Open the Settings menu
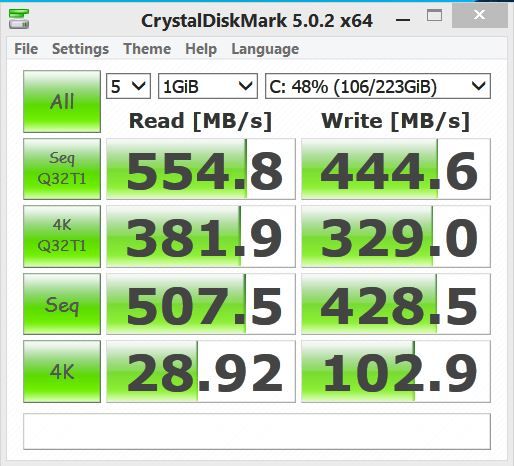Viewport: 514px width, 466px height. 80,49
